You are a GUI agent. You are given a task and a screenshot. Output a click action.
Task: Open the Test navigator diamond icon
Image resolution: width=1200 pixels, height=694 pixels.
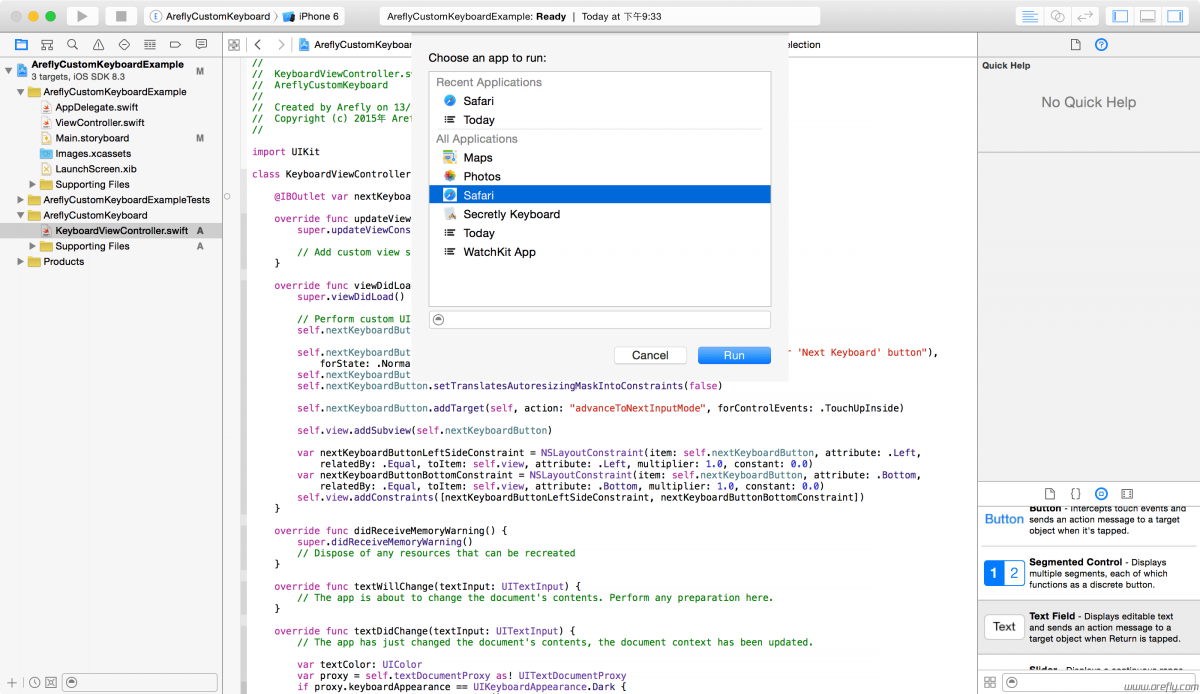coord(124,45)
